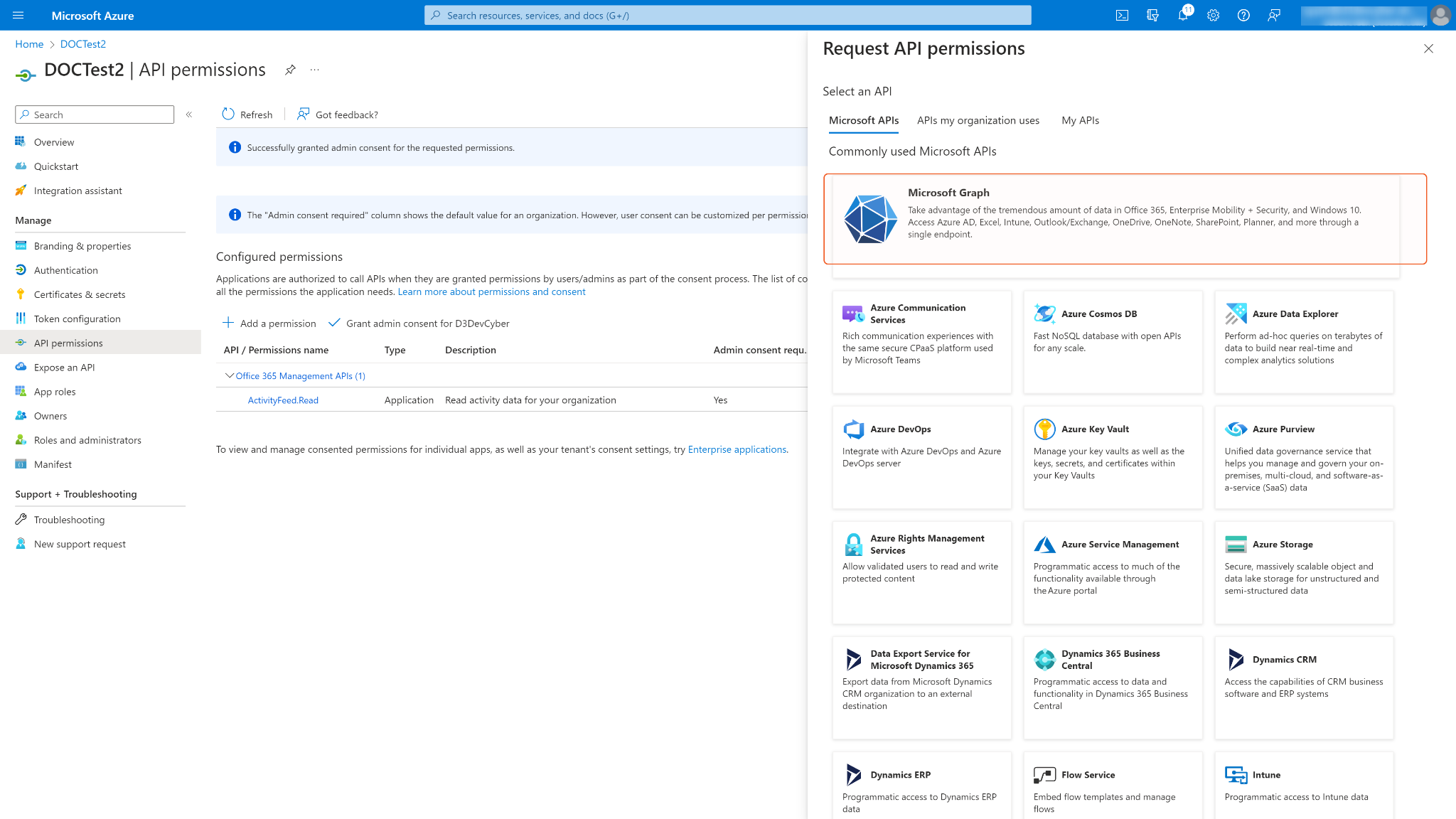Open the more options ellipsis menu
The height and width of the screenshot is (819, 1456).
coord(315,70)
